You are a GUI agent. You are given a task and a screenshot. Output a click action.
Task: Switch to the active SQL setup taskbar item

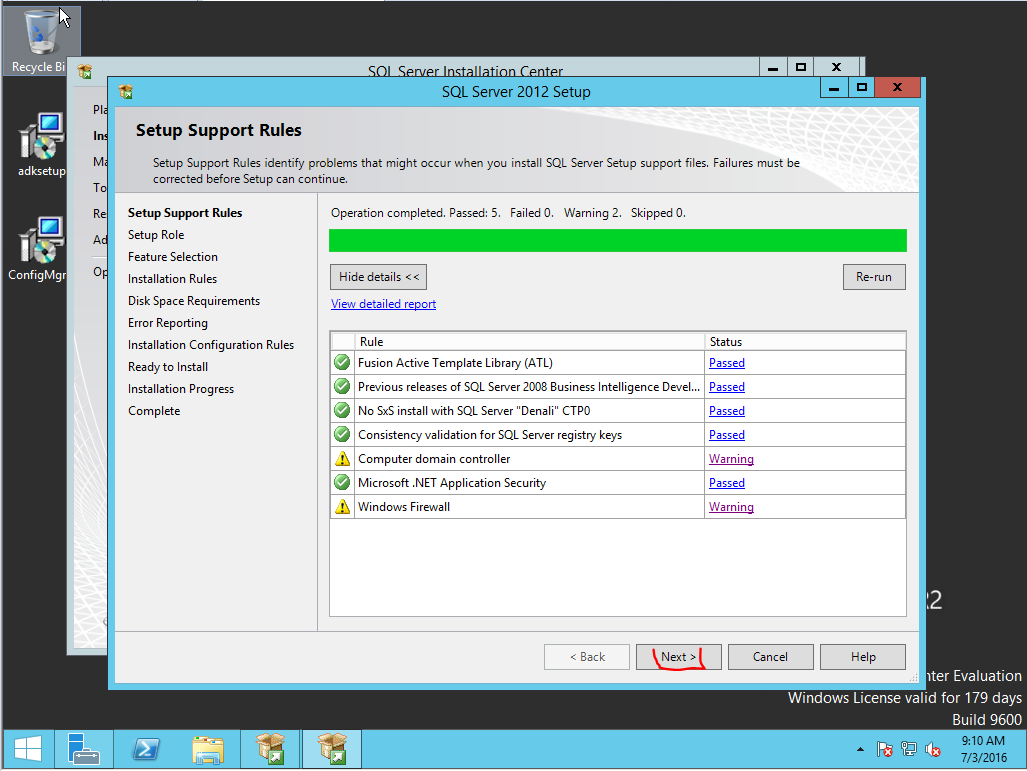(x=332, y=749)
